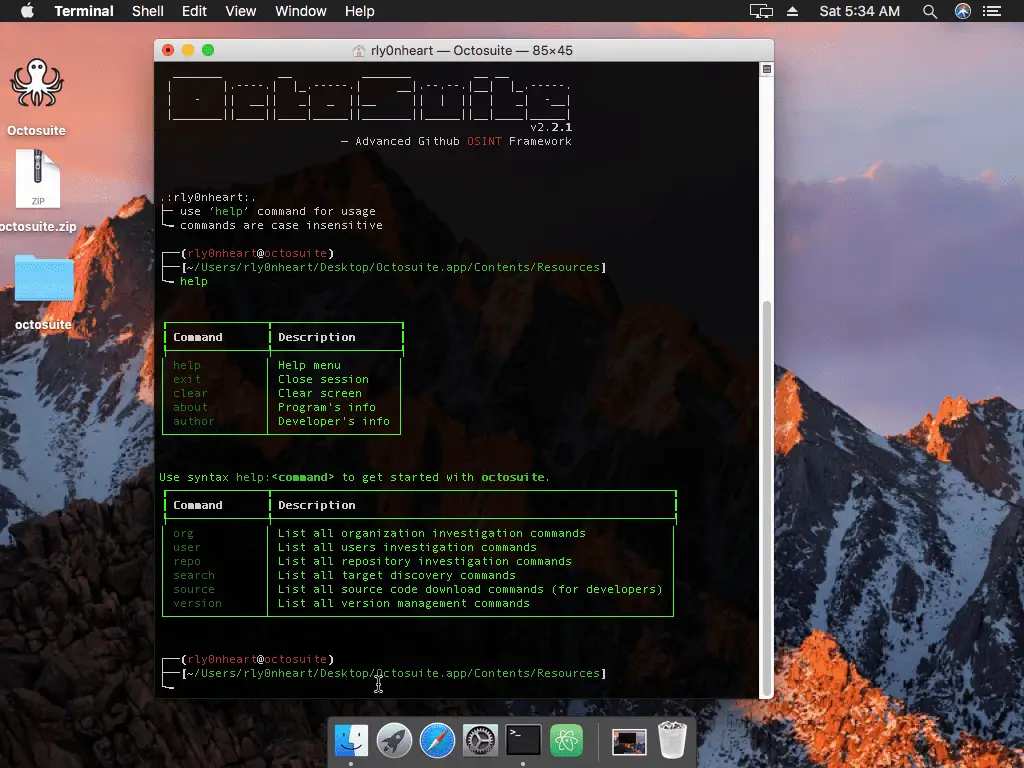Click the Terminal window title text
1024x768 pixels.
[x=472, y=50]
